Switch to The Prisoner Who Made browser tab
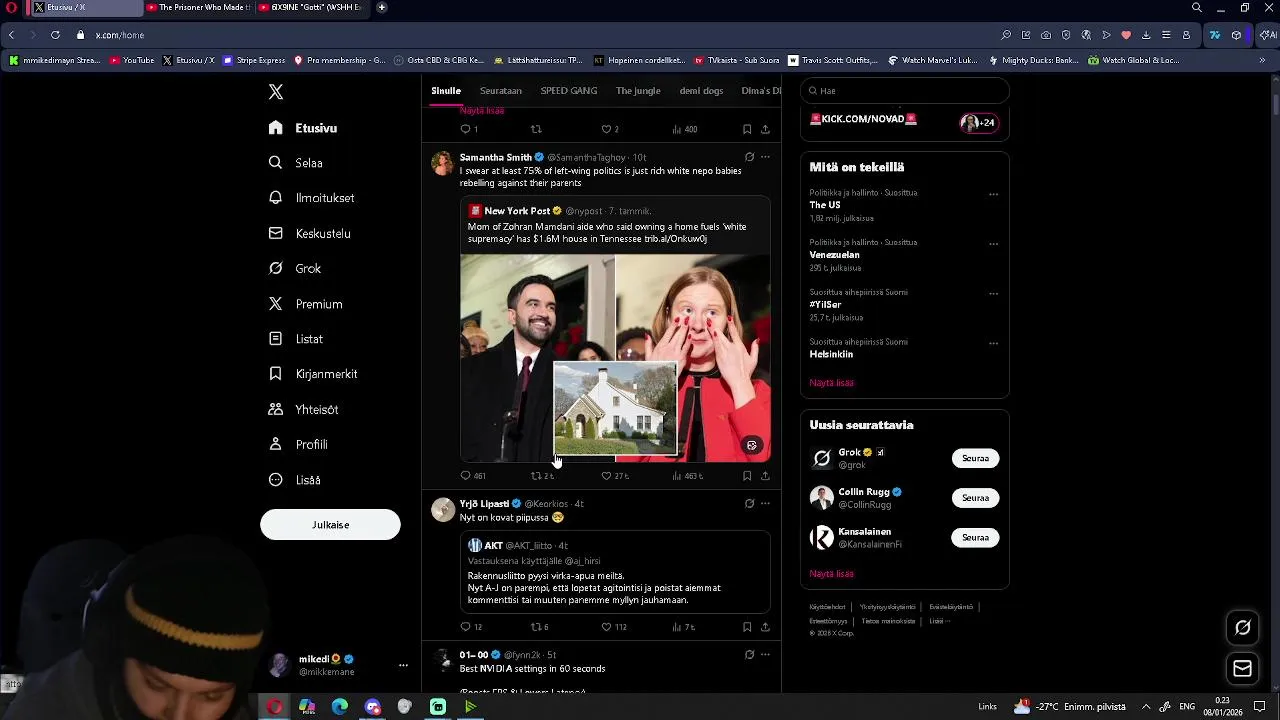1280x720 pixels. pyautogui.click(x=199, y=8)
